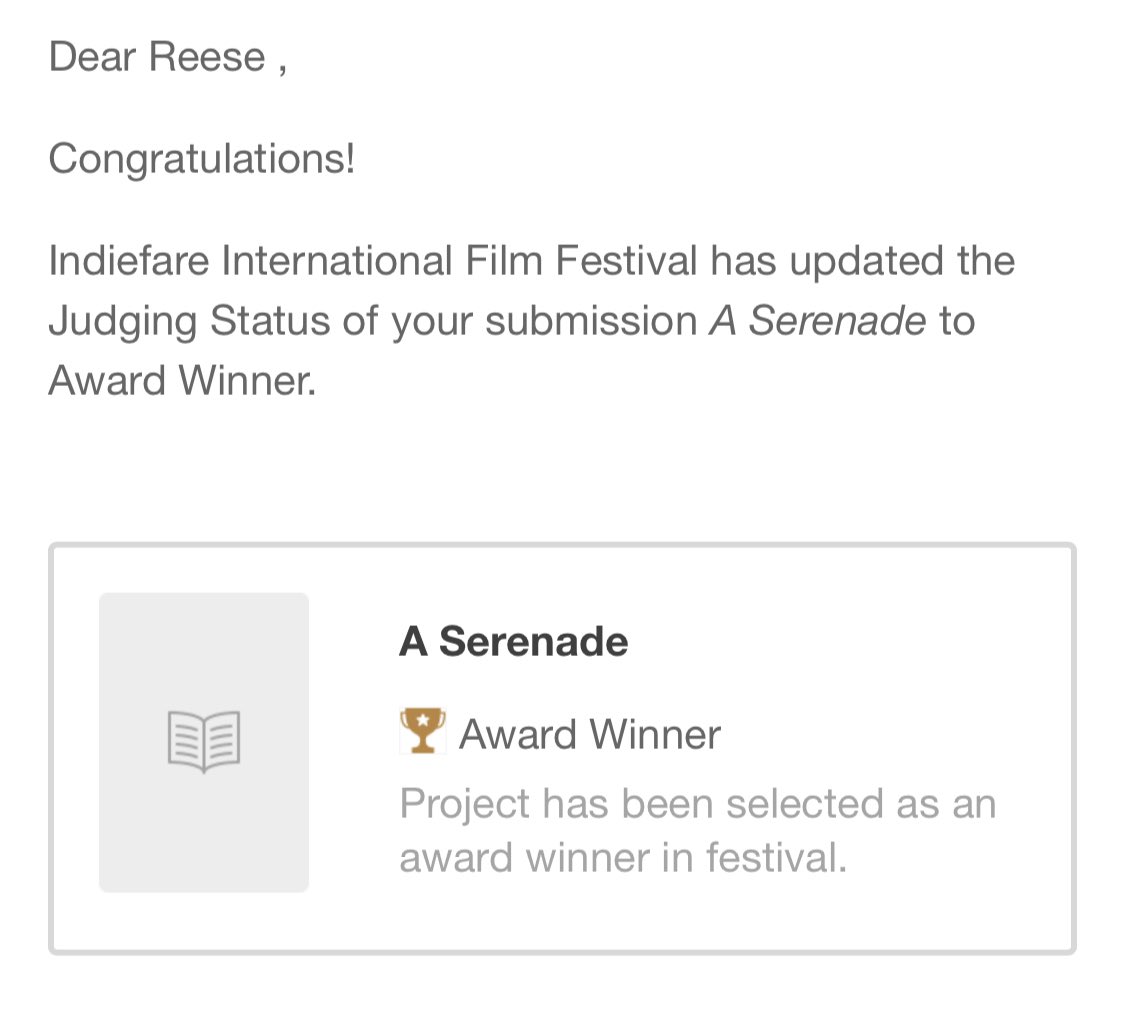The height and width of the screenshot is (1009, 1125).
Task: Click the gold trophy icon
Action: point(422,732)
